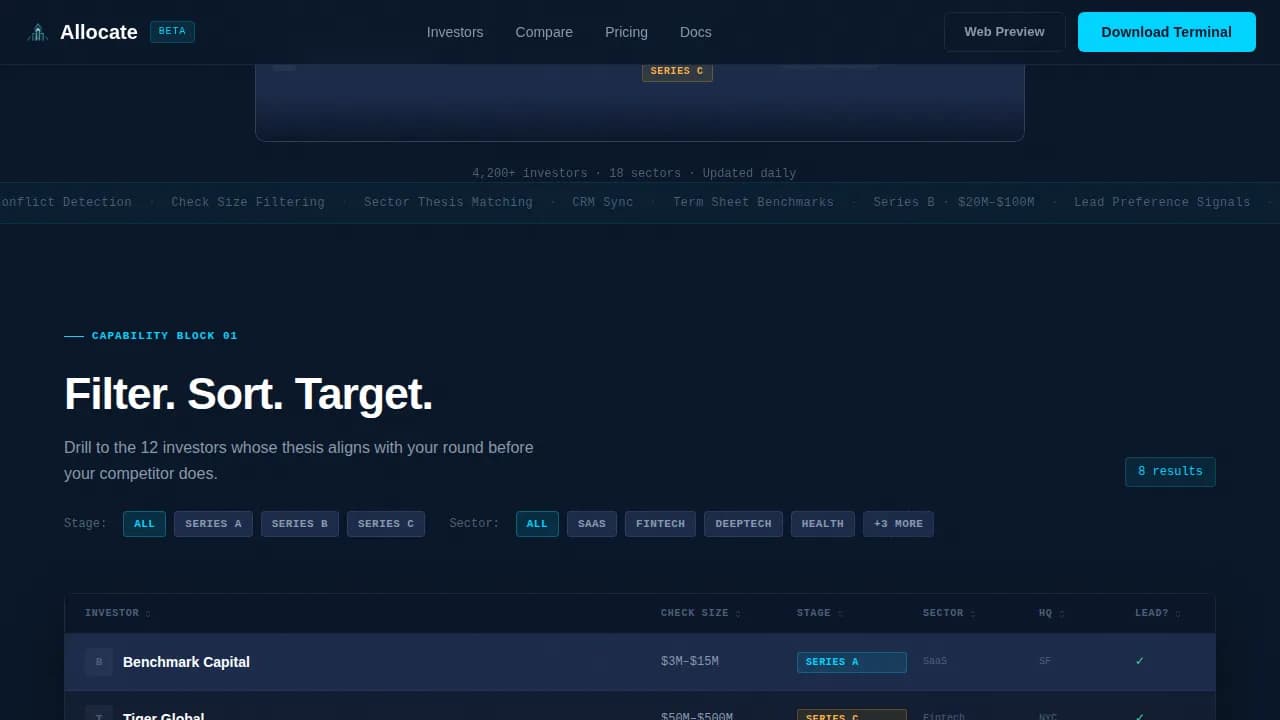Open the Pricing page link
The image size is (1280, 720).
tap(626, 32)
